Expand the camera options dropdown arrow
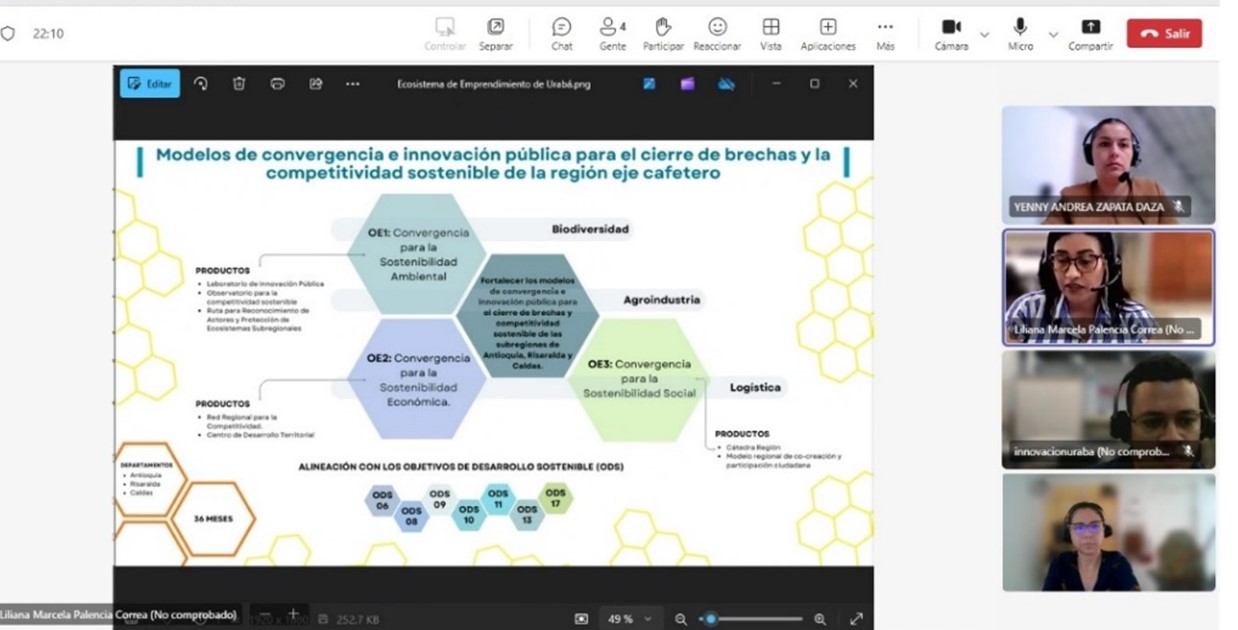The image size is (1238, 630). (984, 34)
